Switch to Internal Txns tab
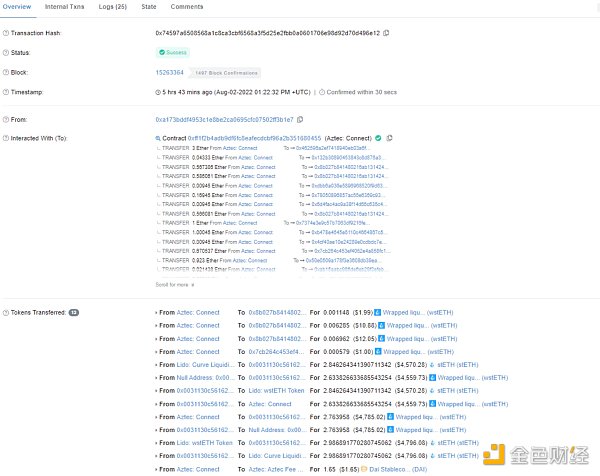The image size is (600, 476). coord(65,7)
